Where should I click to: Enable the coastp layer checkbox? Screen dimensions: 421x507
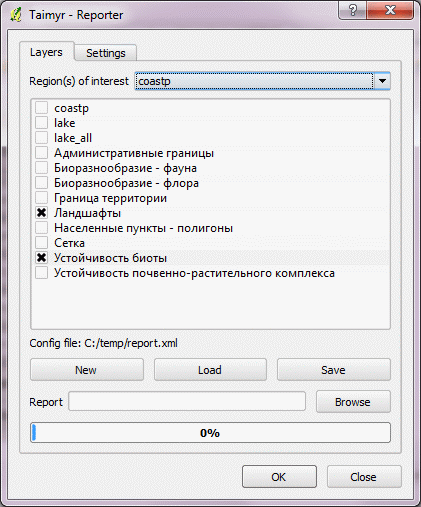[x=42, y=108]
